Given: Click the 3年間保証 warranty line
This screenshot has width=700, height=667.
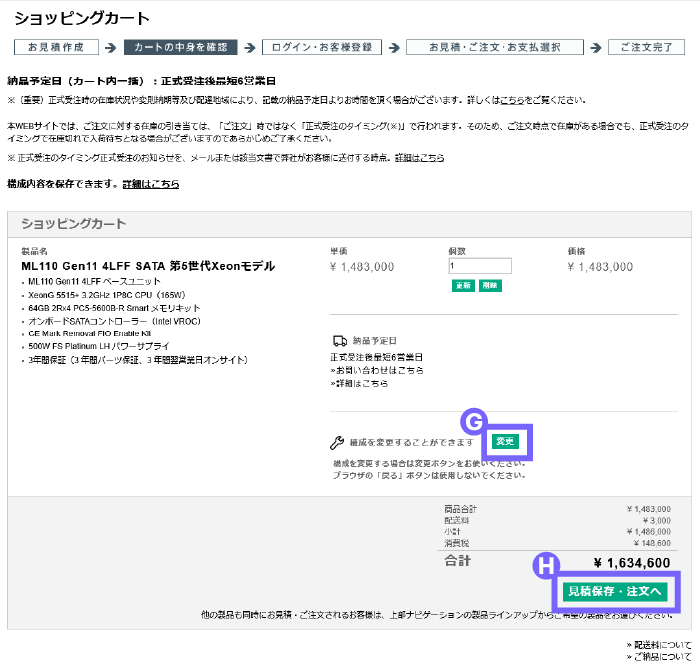Looking at the screenshot, I should [x=138, y=360].
